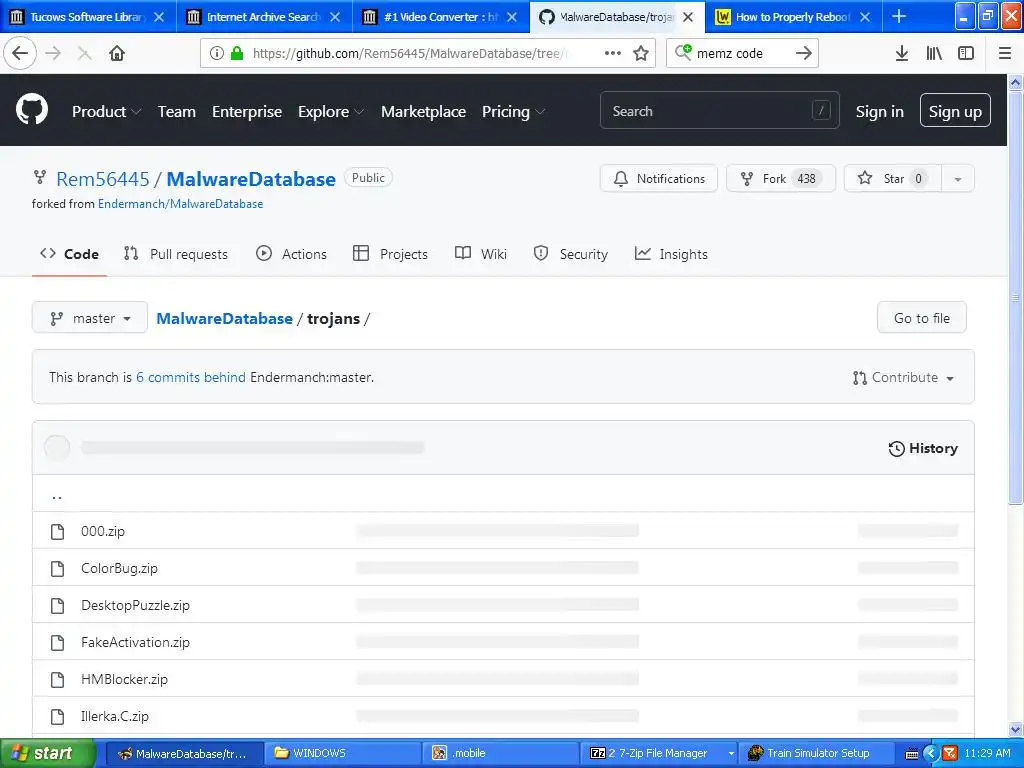Switch to Tucows Software Library browser tab

88,16
